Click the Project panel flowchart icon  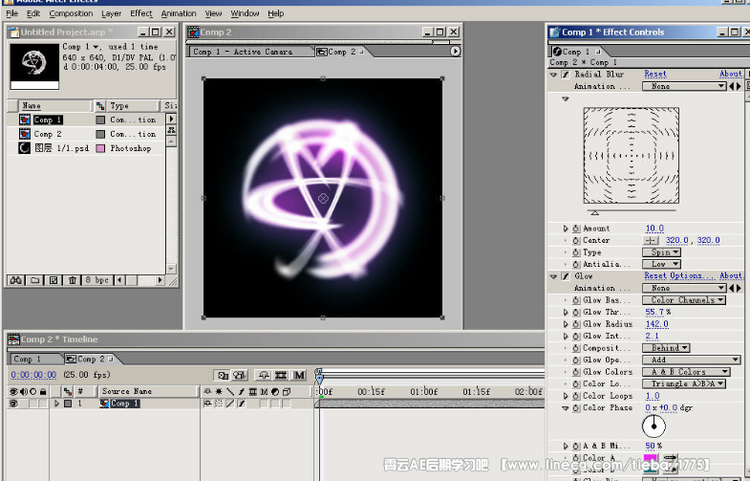pyautogui.click(x=171, y=130)
